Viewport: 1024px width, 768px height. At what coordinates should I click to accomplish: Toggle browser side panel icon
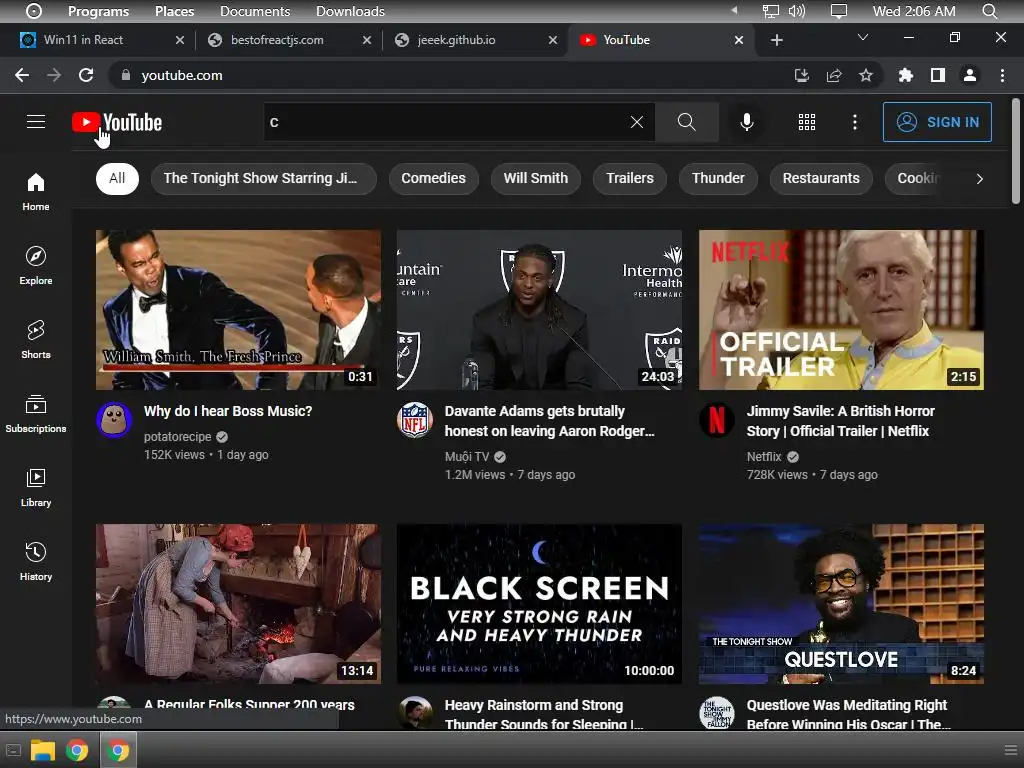(x=938, y=76)
